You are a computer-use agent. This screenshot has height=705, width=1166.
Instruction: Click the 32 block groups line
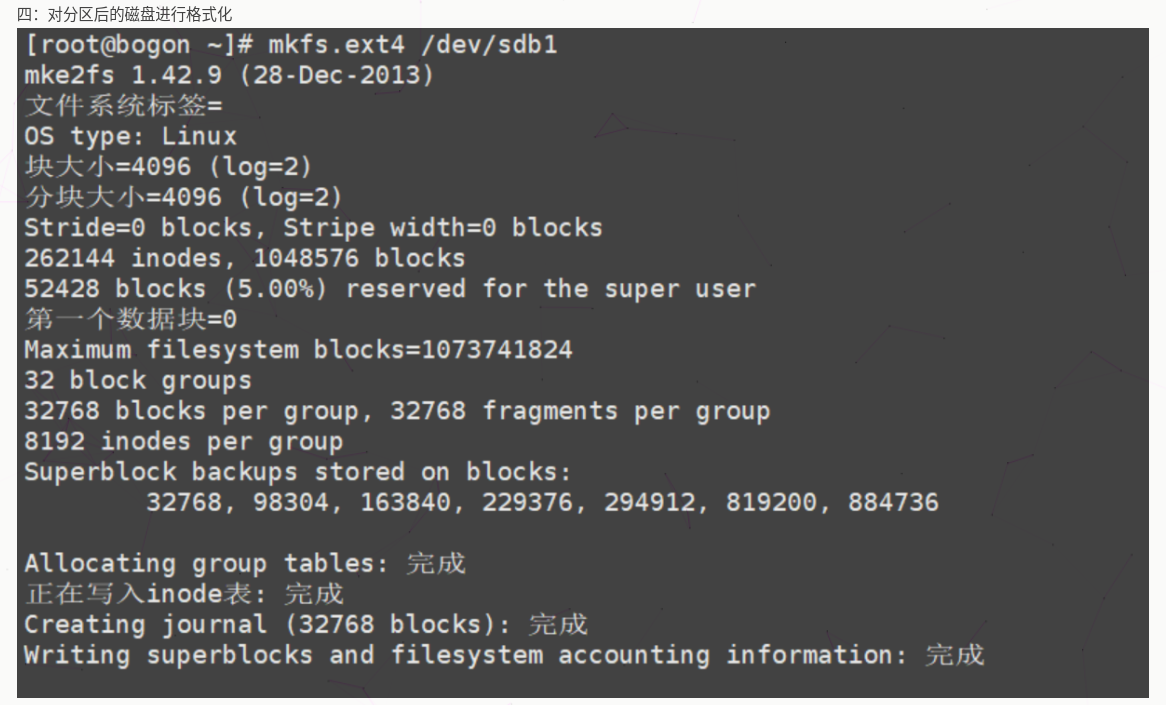click(138, 381)
